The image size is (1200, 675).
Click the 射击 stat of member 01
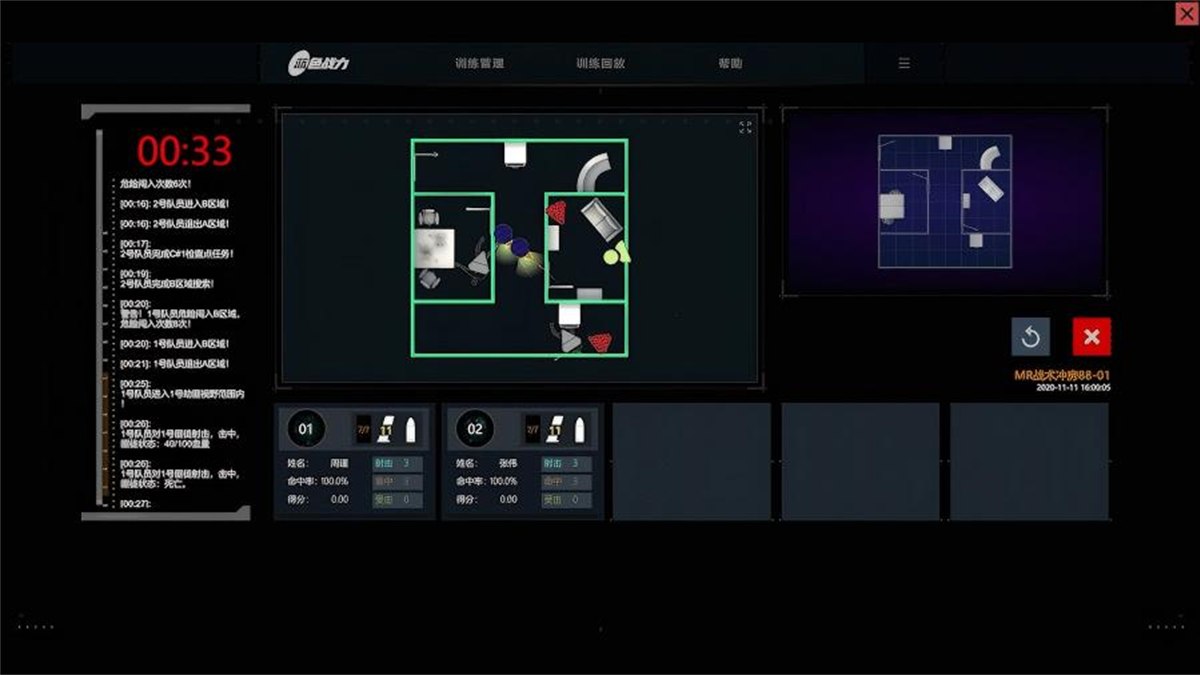click(397, 464)
